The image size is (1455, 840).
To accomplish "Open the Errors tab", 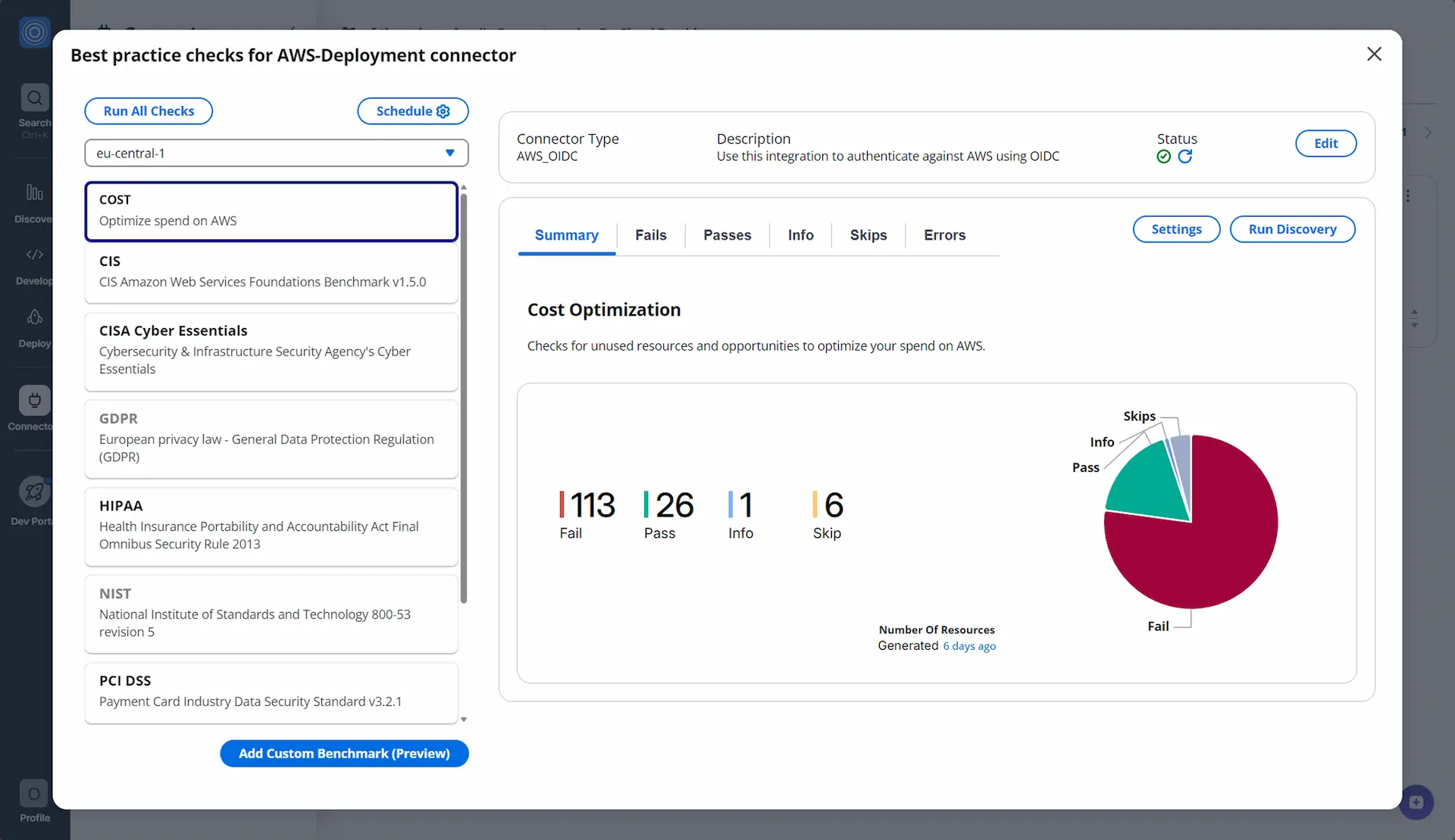I will [x=944, y=236].
